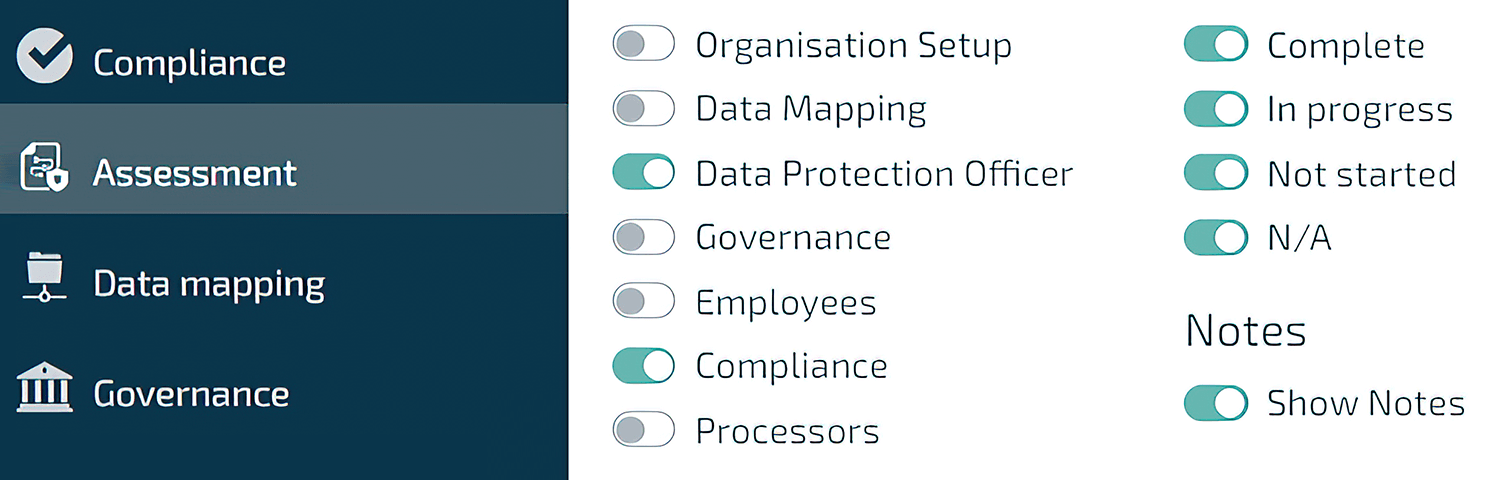Click the Compliance checkmark icon in sidebar

(45, 54)
